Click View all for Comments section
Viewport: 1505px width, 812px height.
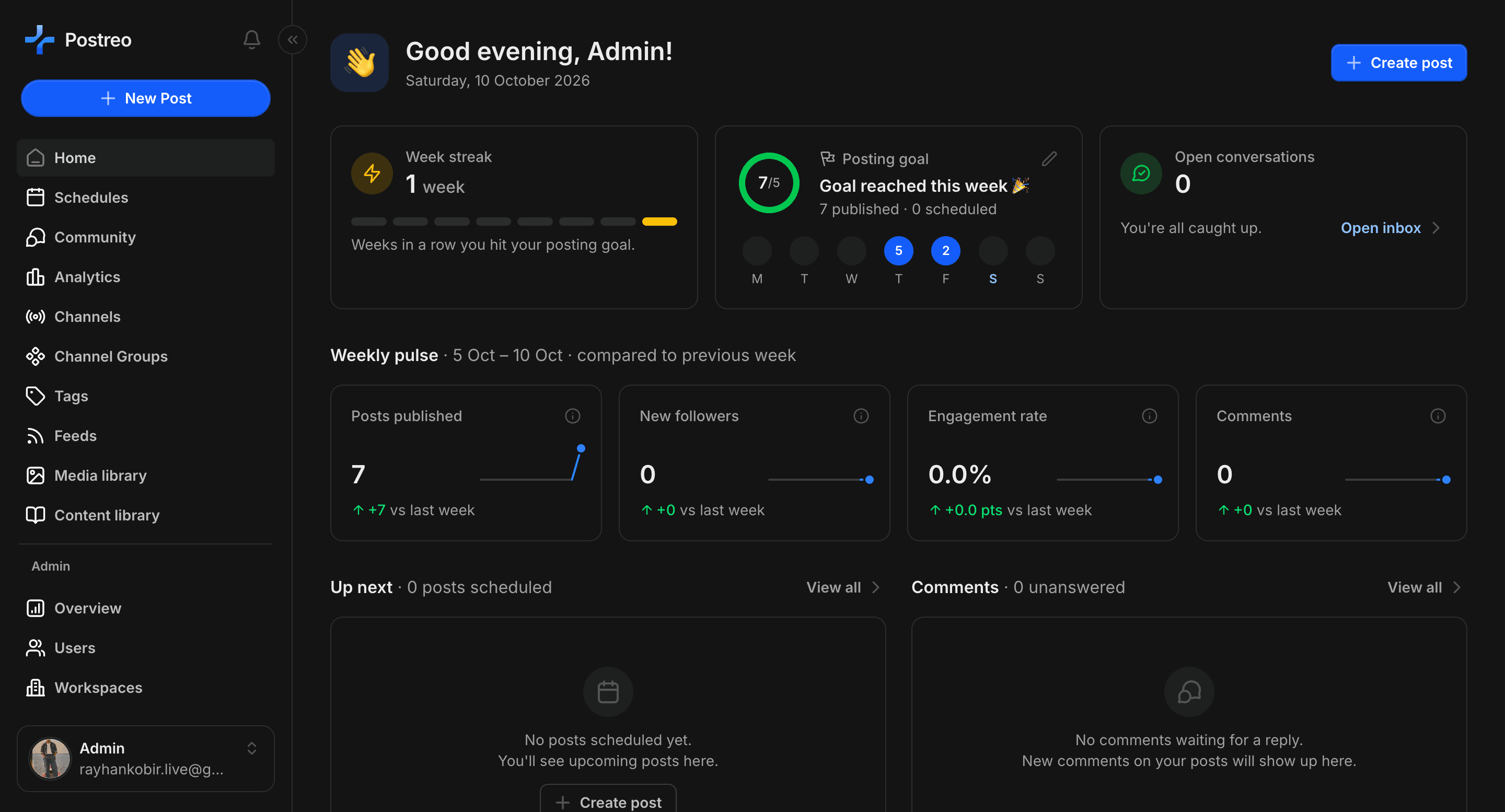pyautogui.click(x=1415, y=587)
